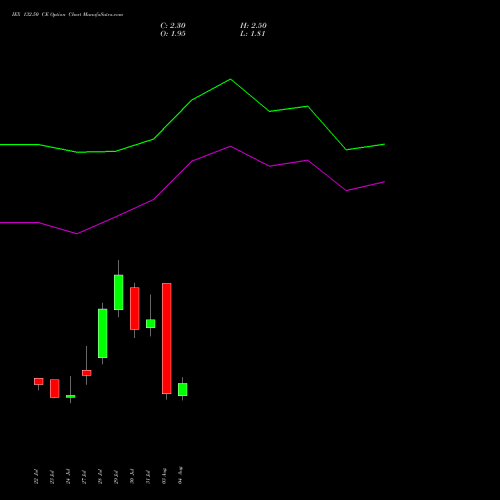
Task: Click the close value C: 2.30
Action: coord(173,26)
